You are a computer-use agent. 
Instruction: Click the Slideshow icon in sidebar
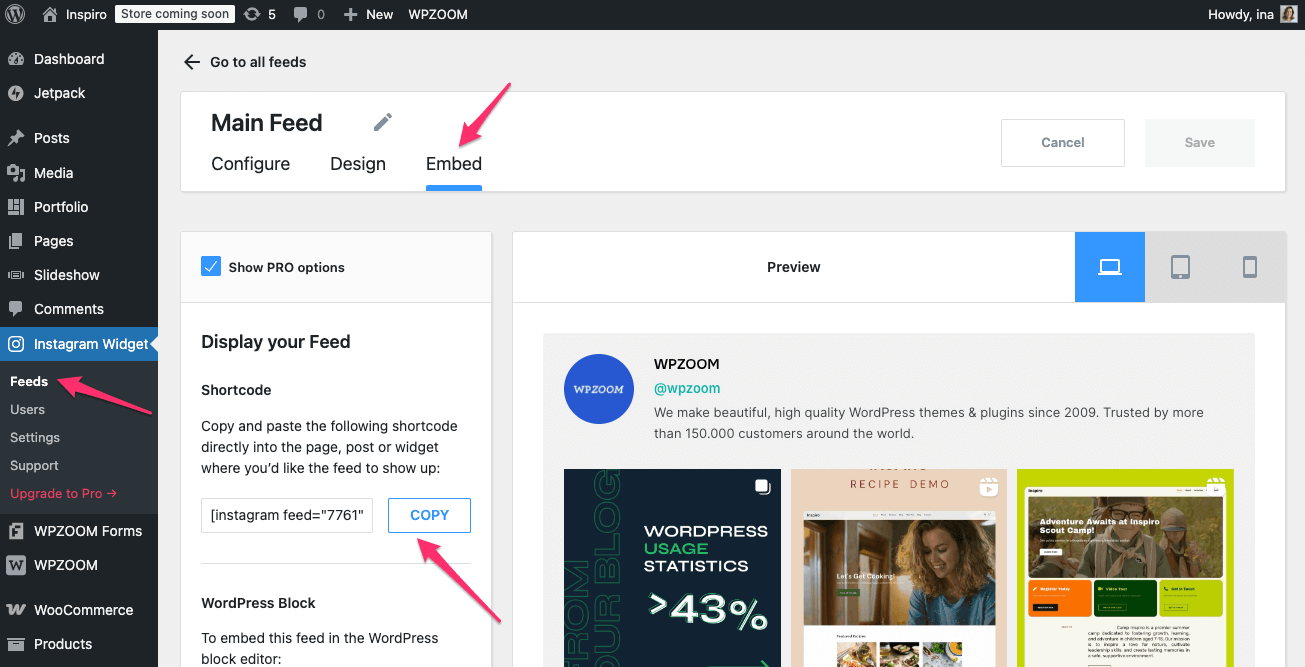click(x=16, y=275)
